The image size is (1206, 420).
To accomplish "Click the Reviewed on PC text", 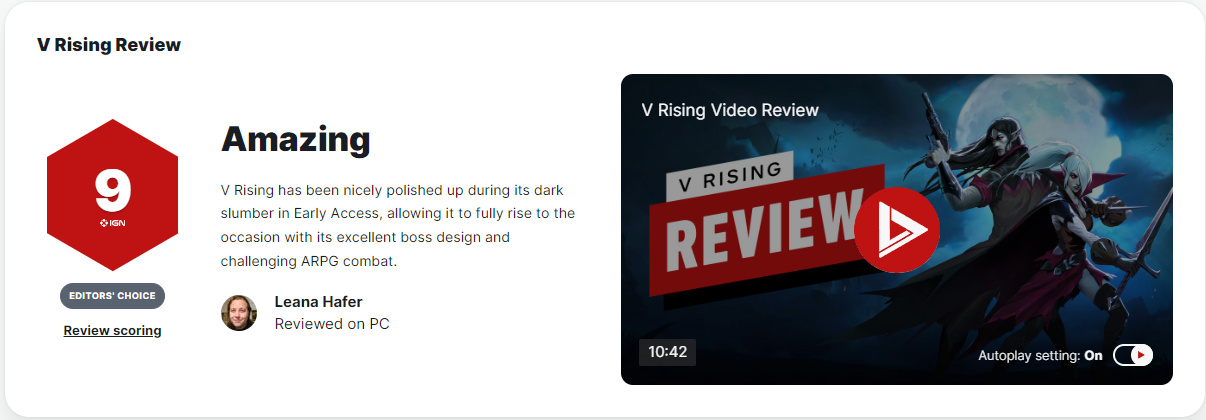I will (332, 324).
